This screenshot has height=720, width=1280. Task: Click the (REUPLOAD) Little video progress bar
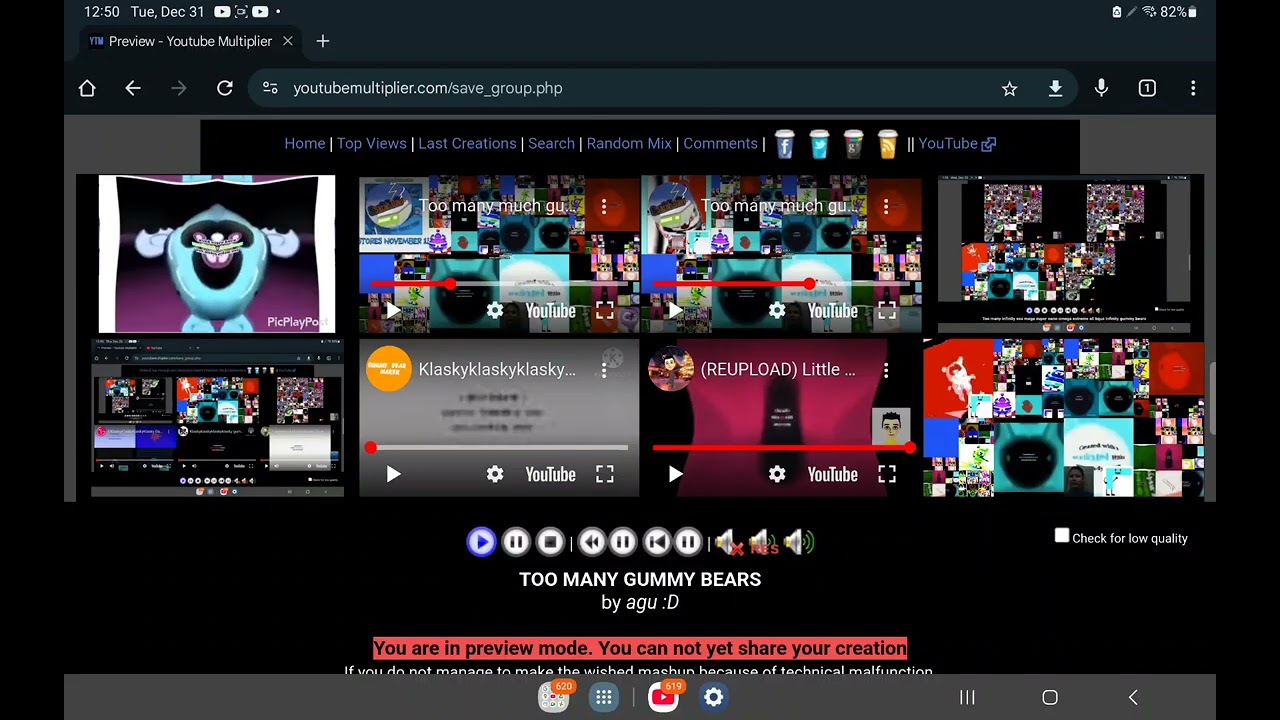click(x=781, y=448)
